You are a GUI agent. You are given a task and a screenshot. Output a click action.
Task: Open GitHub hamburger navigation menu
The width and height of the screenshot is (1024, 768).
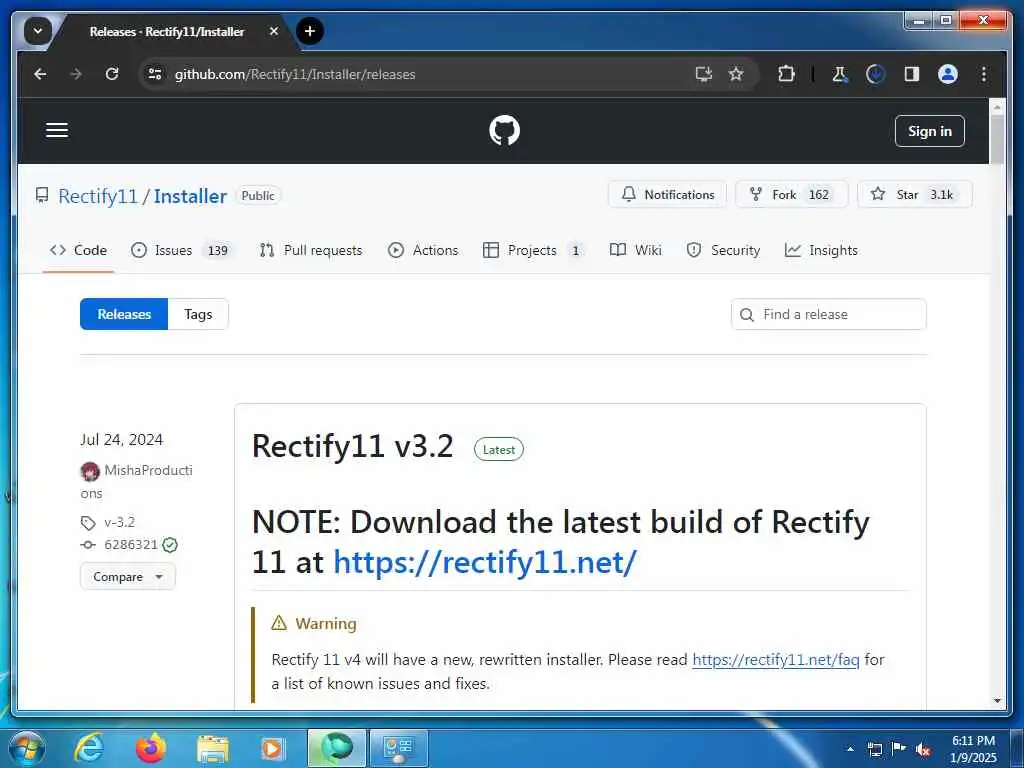coord(57,130)
